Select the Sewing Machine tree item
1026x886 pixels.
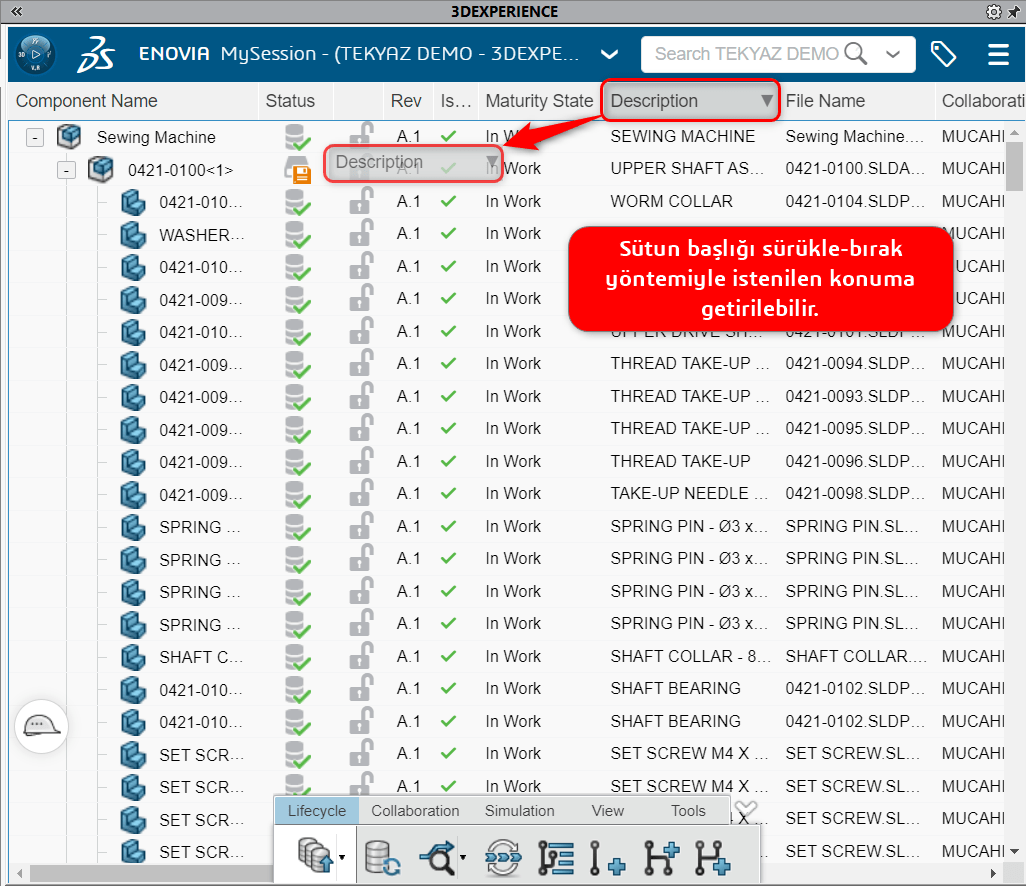[156, 137]
